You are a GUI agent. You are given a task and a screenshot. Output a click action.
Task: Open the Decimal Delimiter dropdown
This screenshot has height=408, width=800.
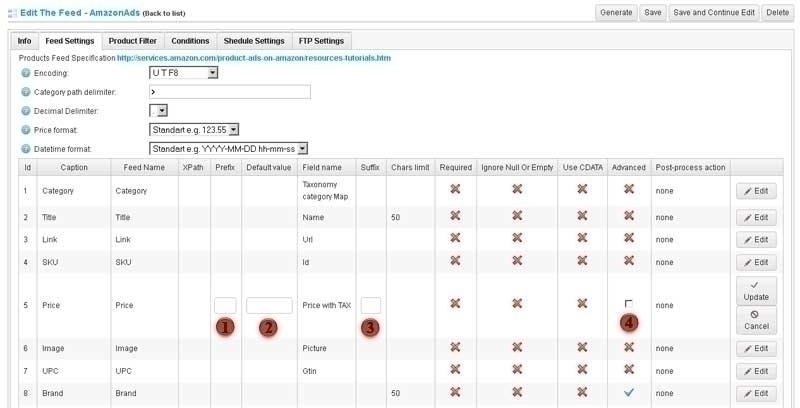pos(158,111)
